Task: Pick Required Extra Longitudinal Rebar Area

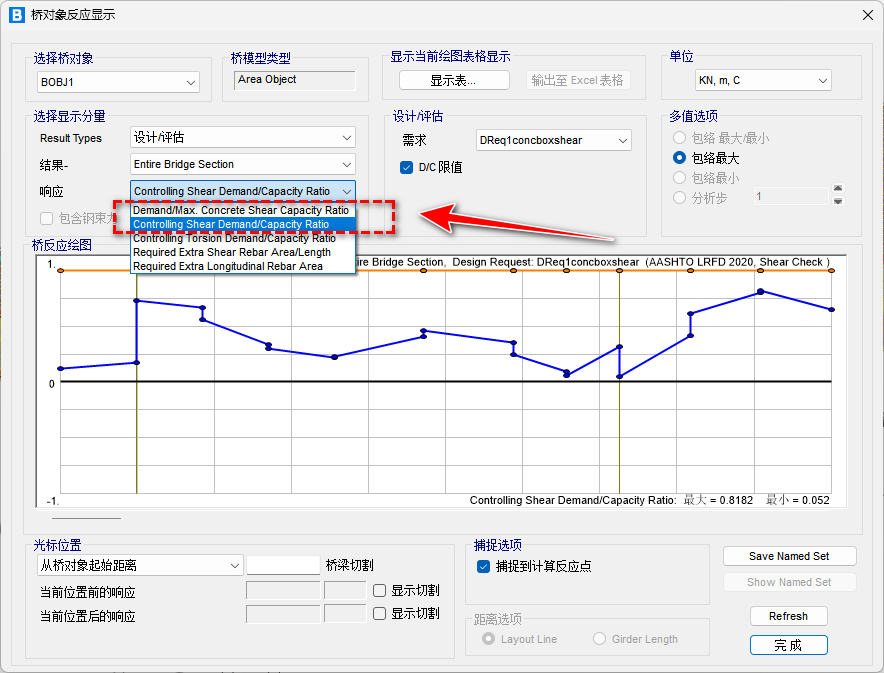Action: point(228,267)
